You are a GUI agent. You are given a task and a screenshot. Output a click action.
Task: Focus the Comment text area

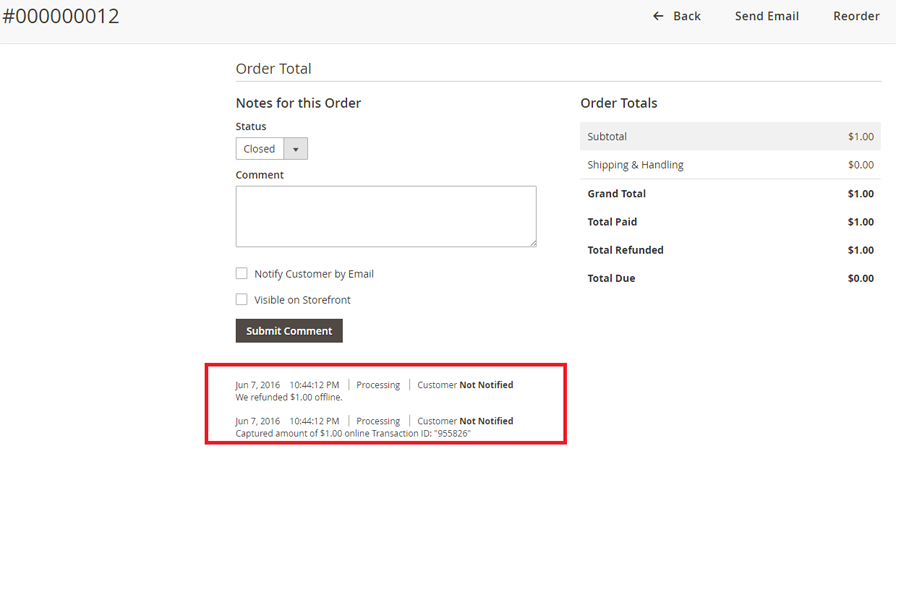point(385,216)
